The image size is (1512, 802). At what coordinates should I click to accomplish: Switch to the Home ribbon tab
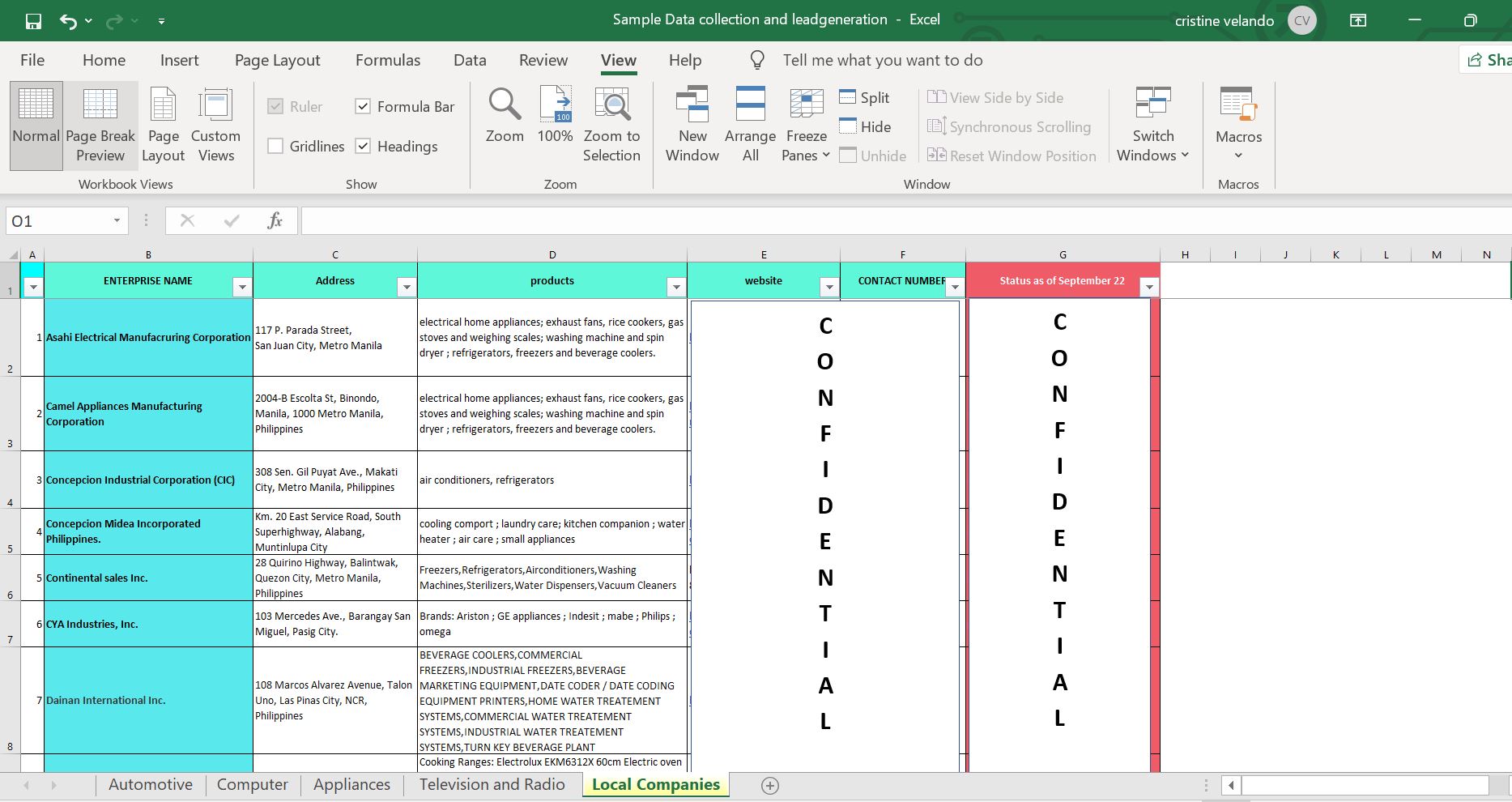coord(104,60)
